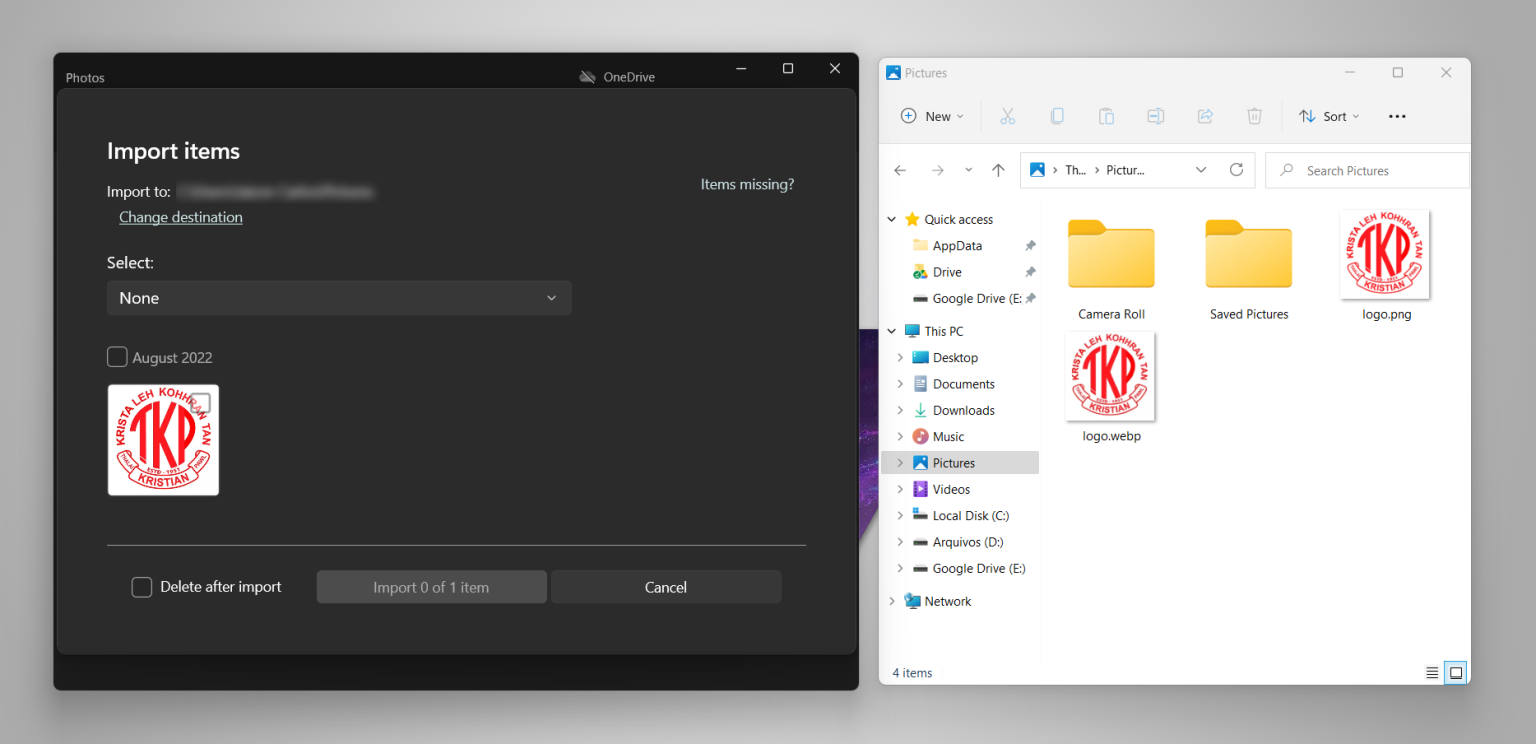Switch to details list view icon
This screenshot has height=744, width=1536.
(x=1432, y=673)
